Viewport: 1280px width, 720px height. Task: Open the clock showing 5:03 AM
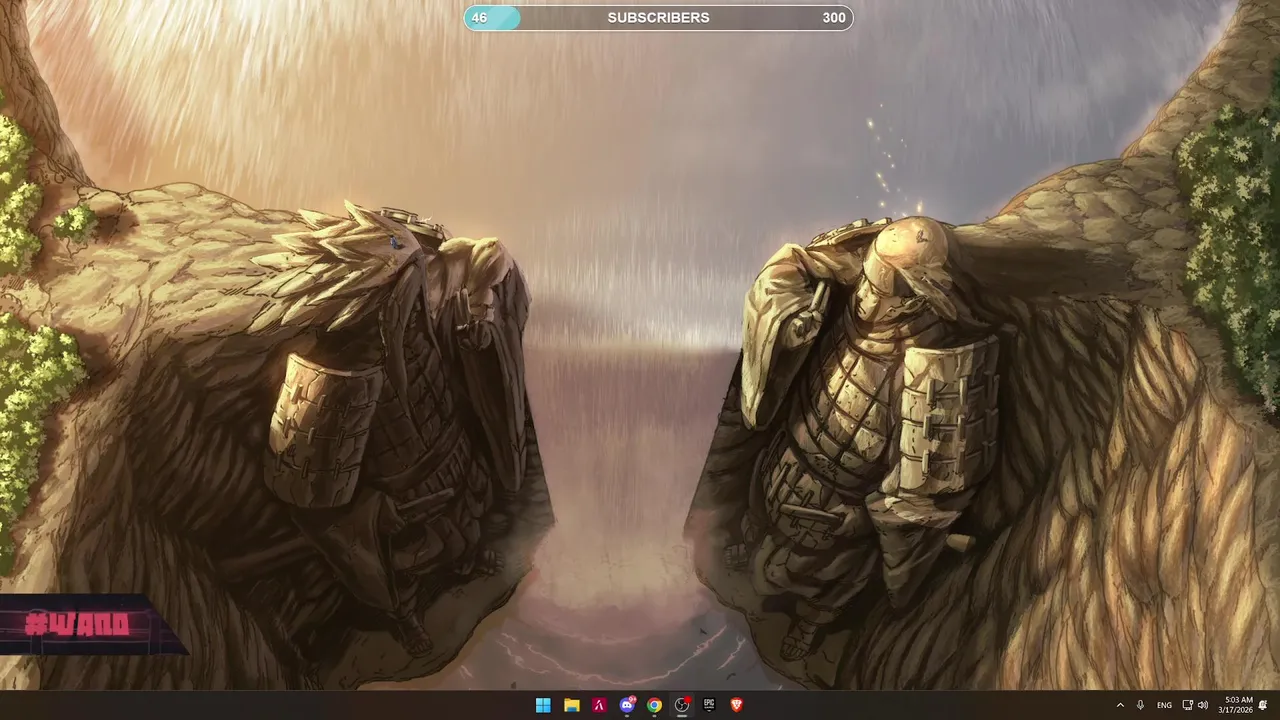pos(1235,705)
